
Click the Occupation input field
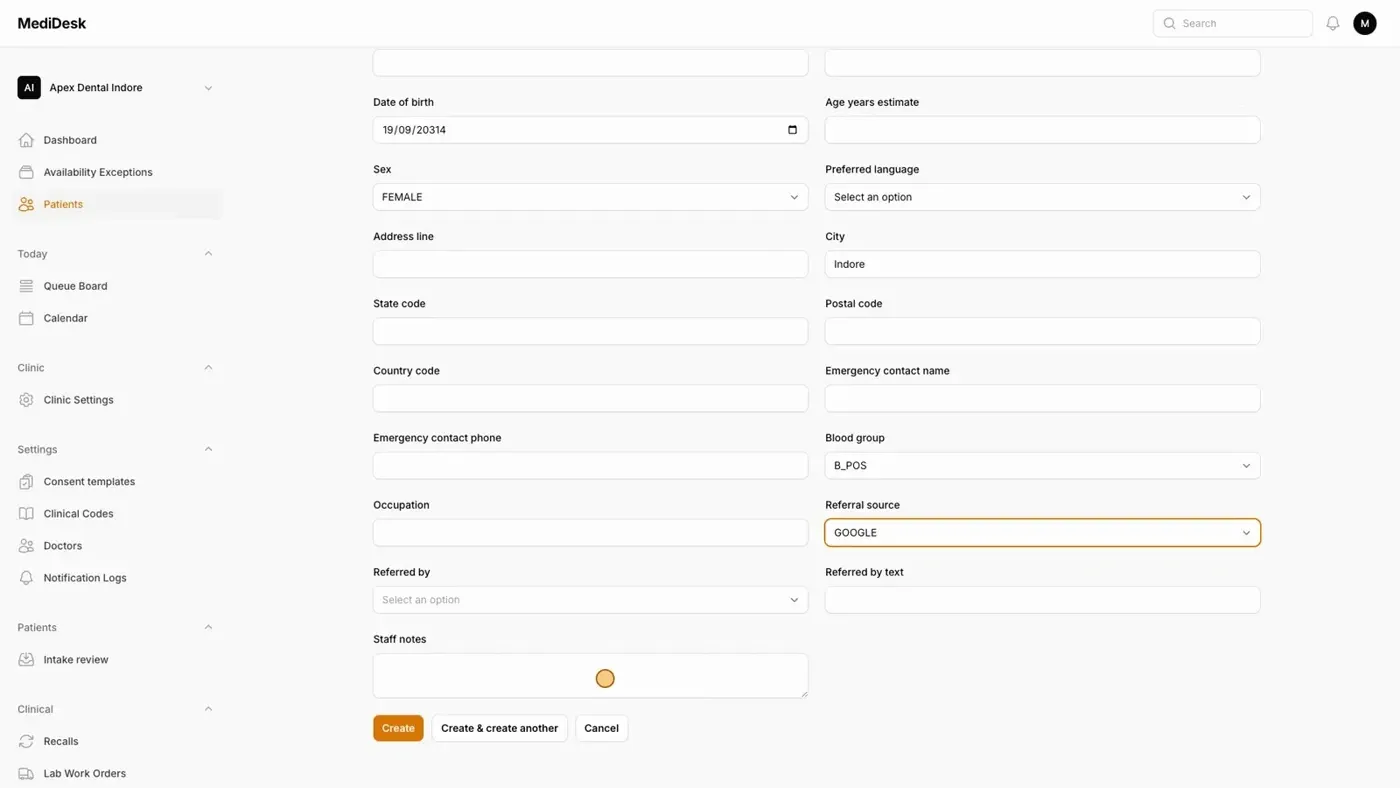point(590,533)
